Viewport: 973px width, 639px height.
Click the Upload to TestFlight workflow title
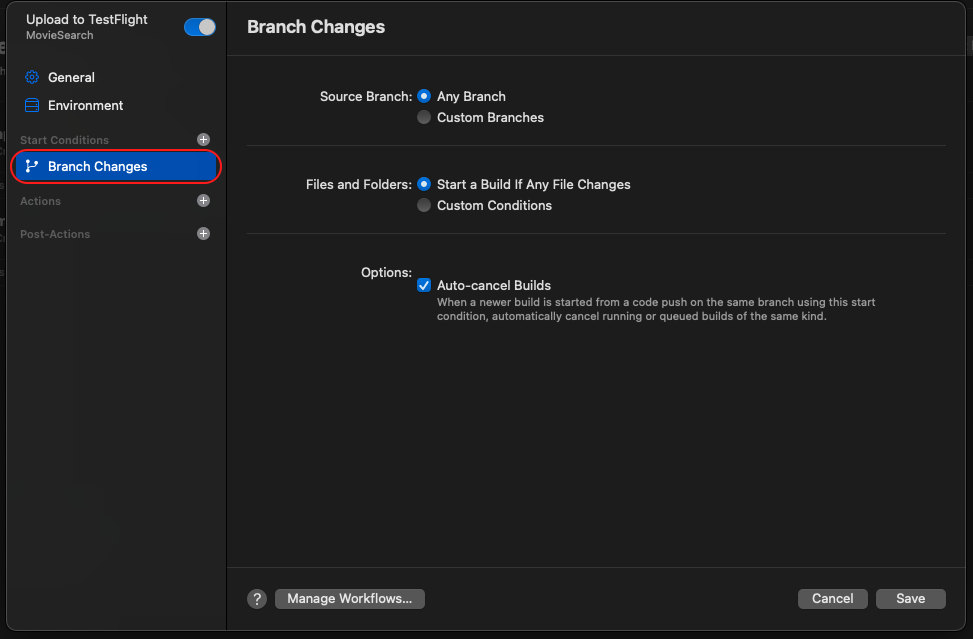click(87, 19)
